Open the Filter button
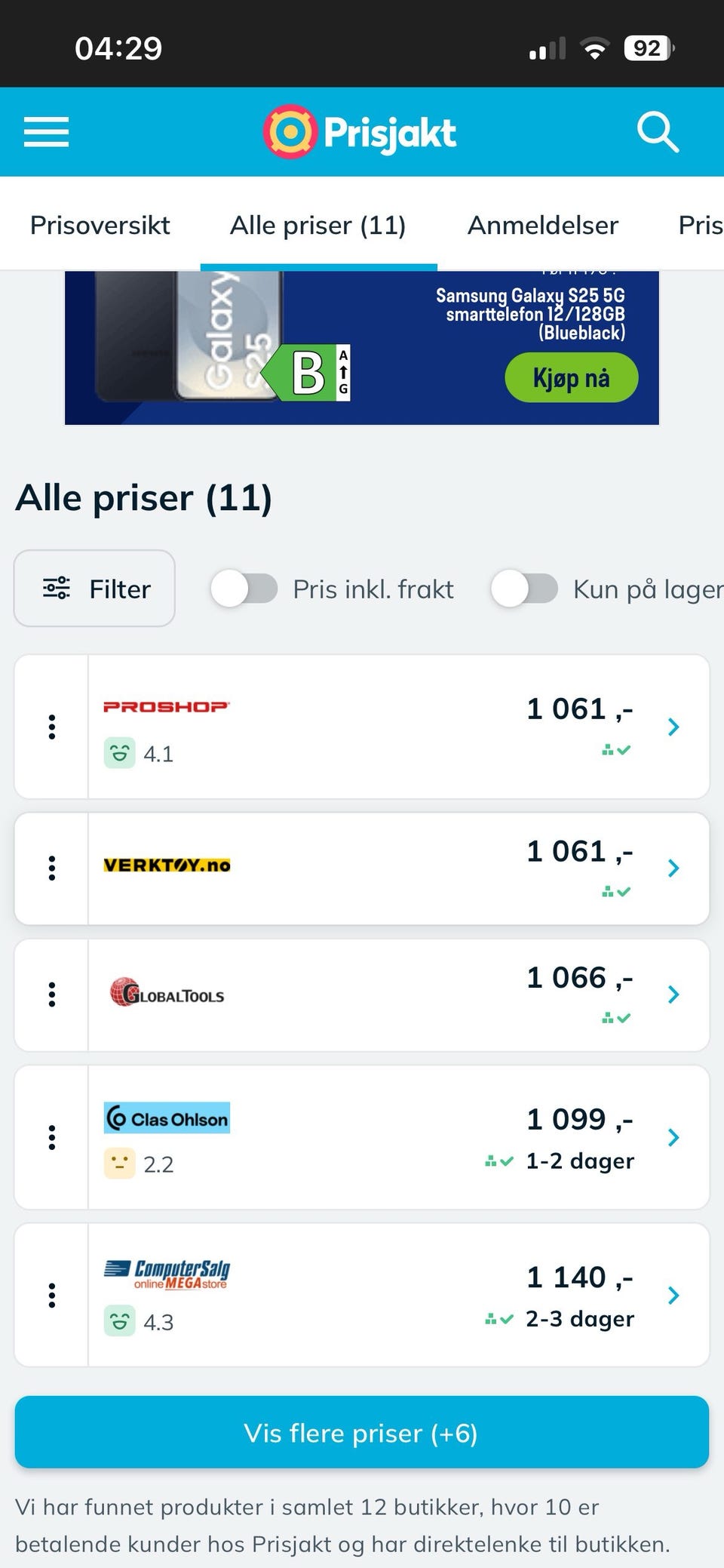The height and width of the screenshot is (1568, 724). click(x=95, y=589)
